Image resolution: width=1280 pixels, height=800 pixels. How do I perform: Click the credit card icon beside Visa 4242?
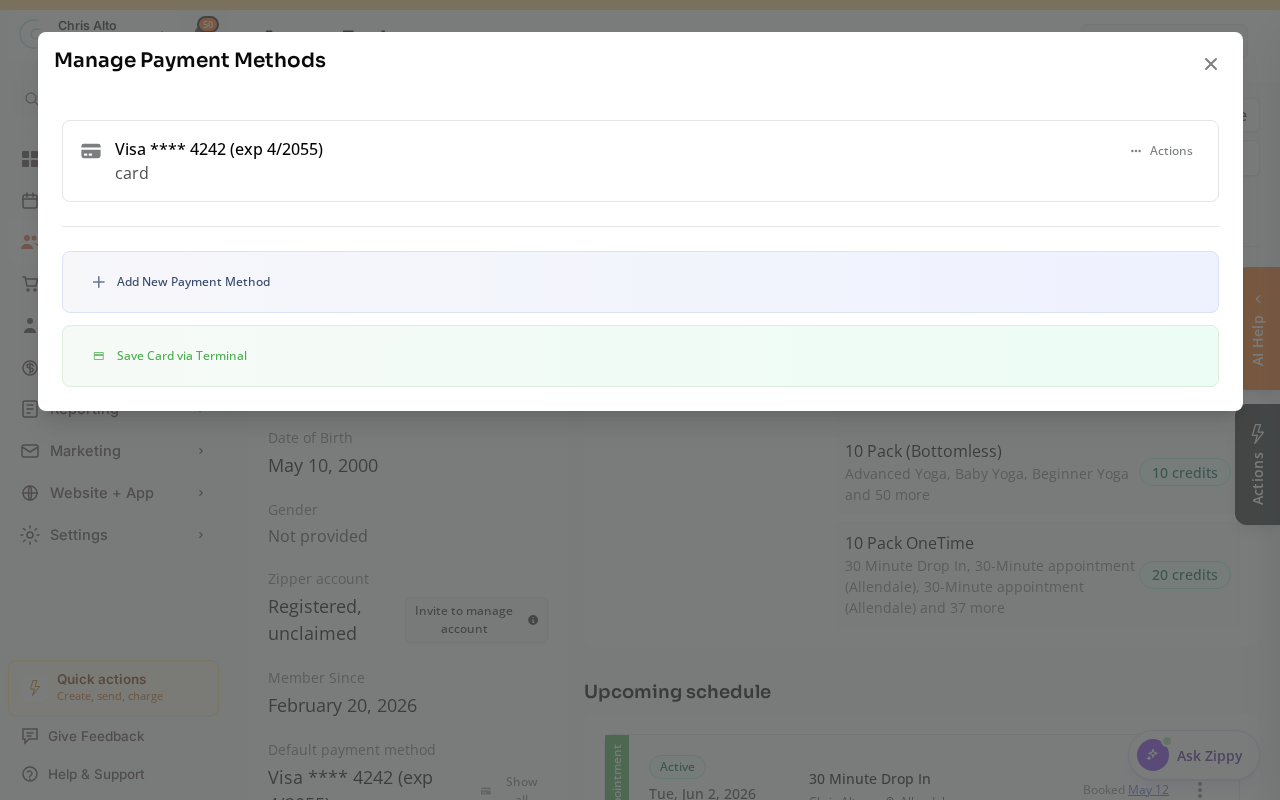91,151
